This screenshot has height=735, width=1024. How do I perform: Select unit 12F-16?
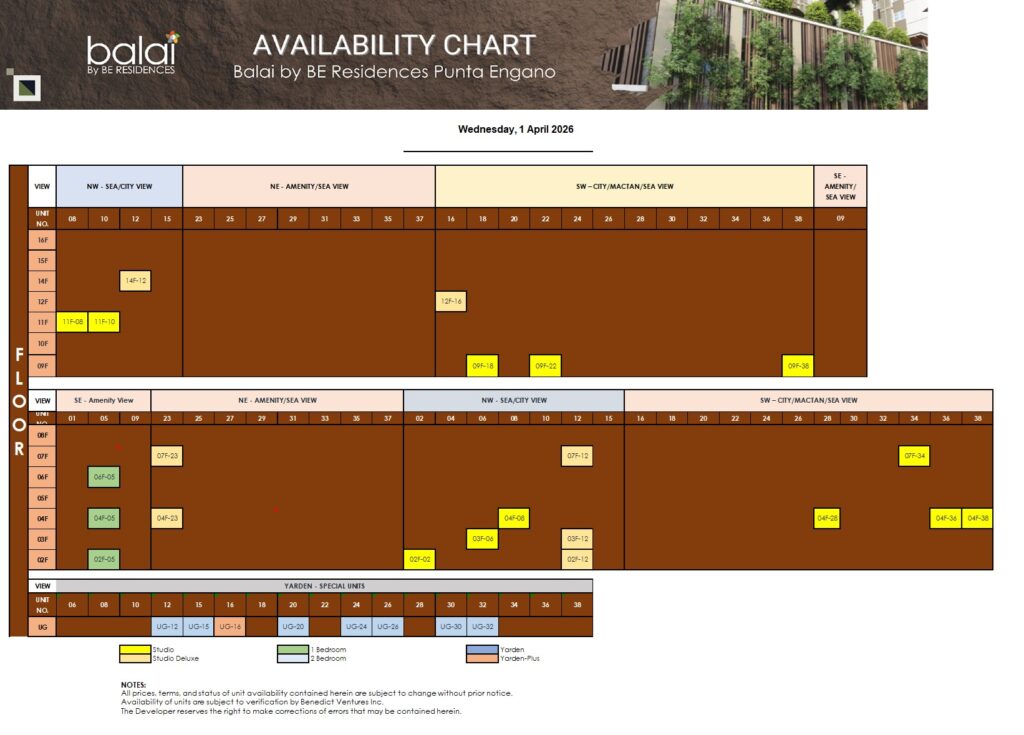(450, 301)
